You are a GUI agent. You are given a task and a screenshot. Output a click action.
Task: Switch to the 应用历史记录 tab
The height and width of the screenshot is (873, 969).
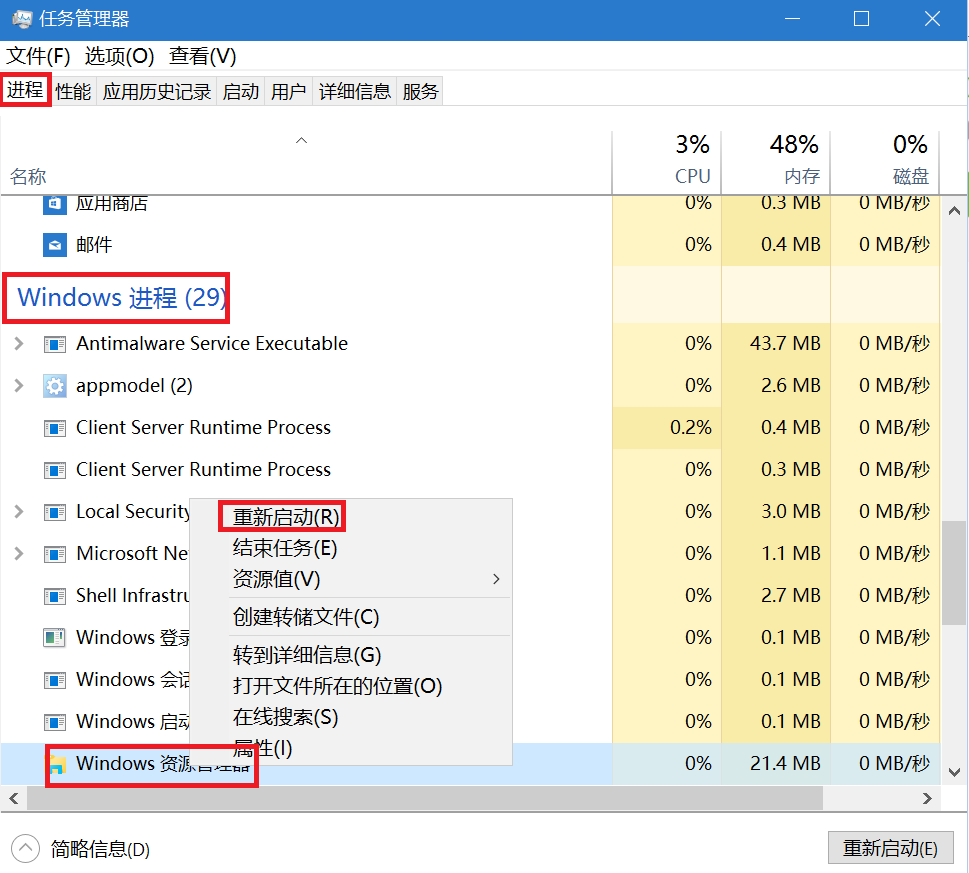pos(156,91)
